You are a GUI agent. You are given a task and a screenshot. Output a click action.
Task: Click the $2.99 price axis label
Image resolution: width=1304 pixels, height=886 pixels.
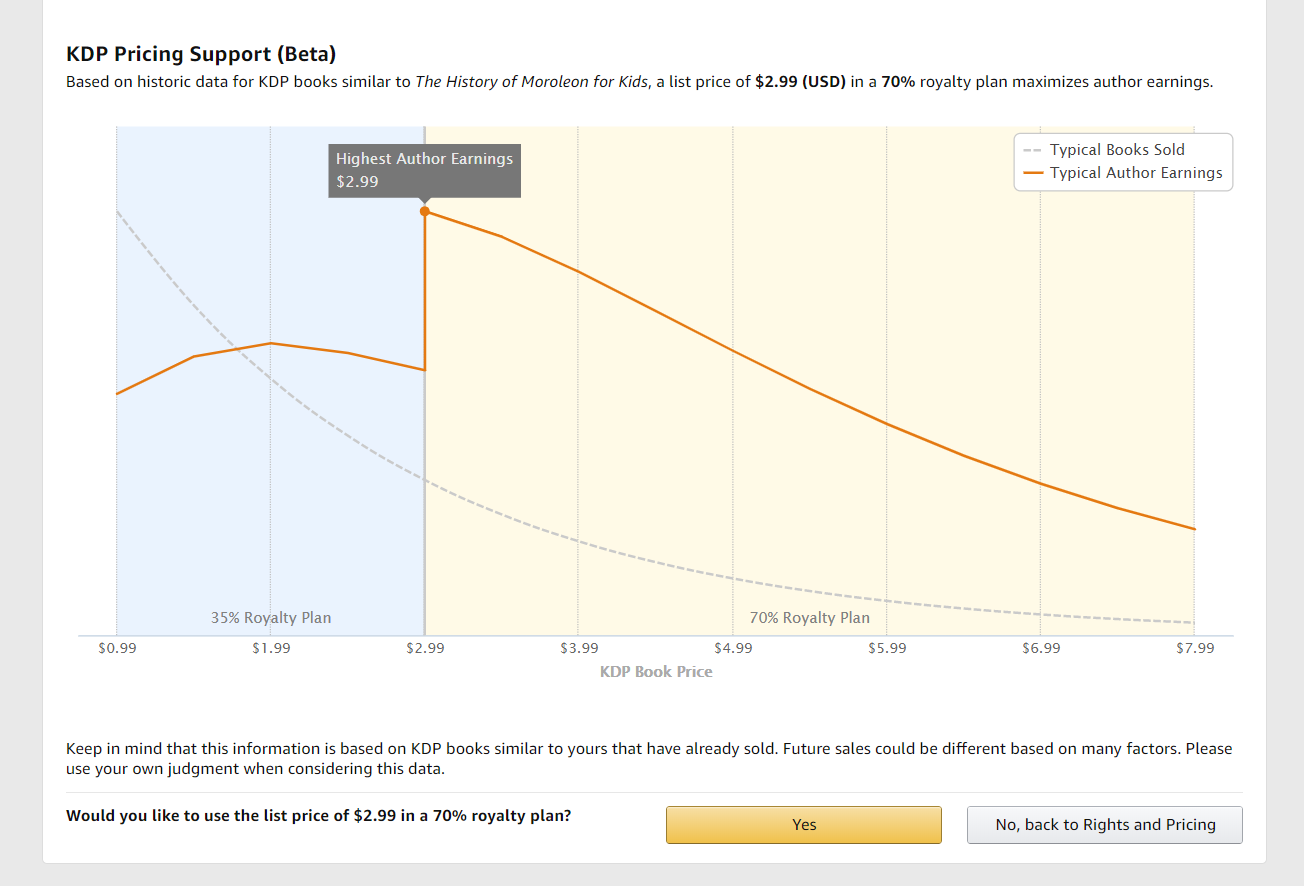point(425,648)
